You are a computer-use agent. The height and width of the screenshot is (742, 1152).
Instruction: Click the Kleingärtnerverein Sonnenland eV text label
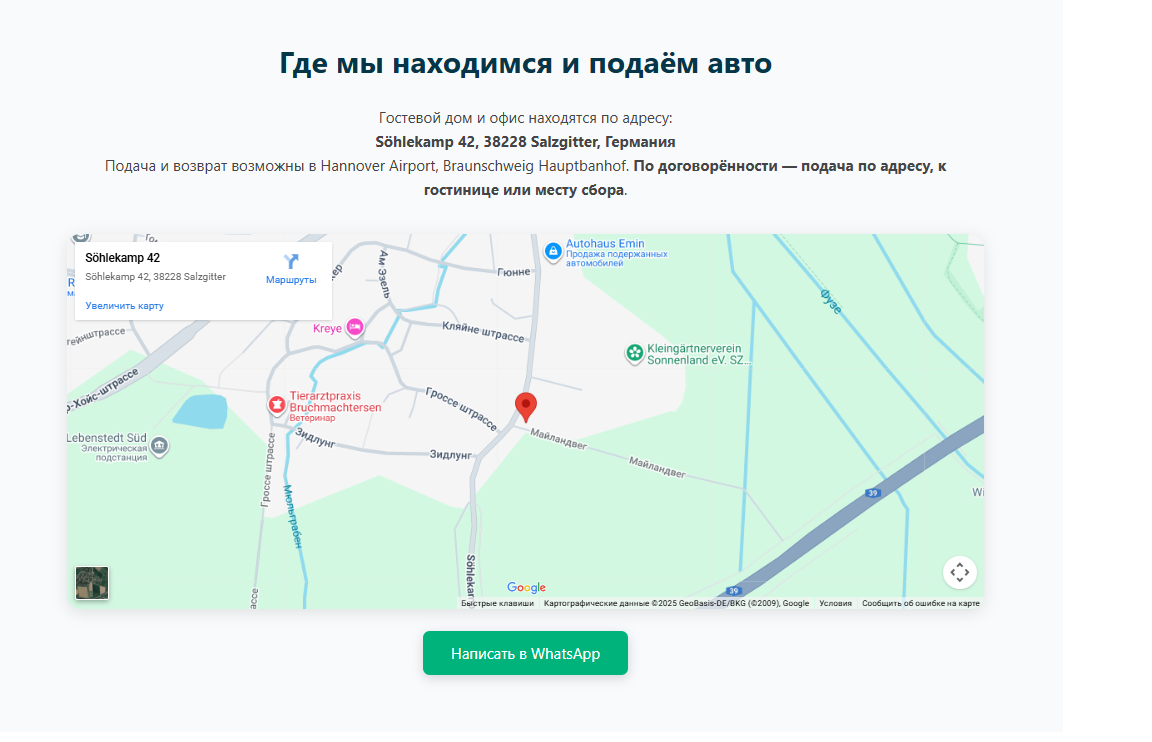[699, 354]
